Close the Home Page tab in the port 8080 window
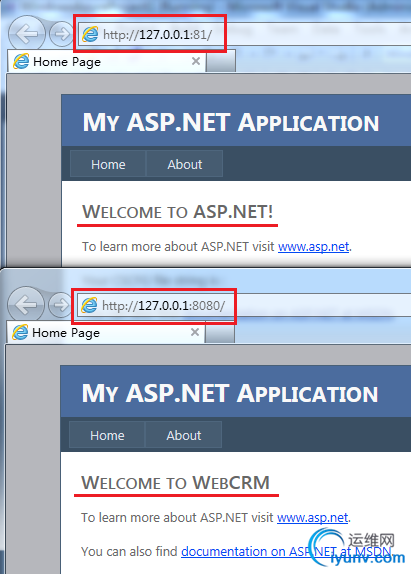The image size is (411, 574). coord(195,332)
